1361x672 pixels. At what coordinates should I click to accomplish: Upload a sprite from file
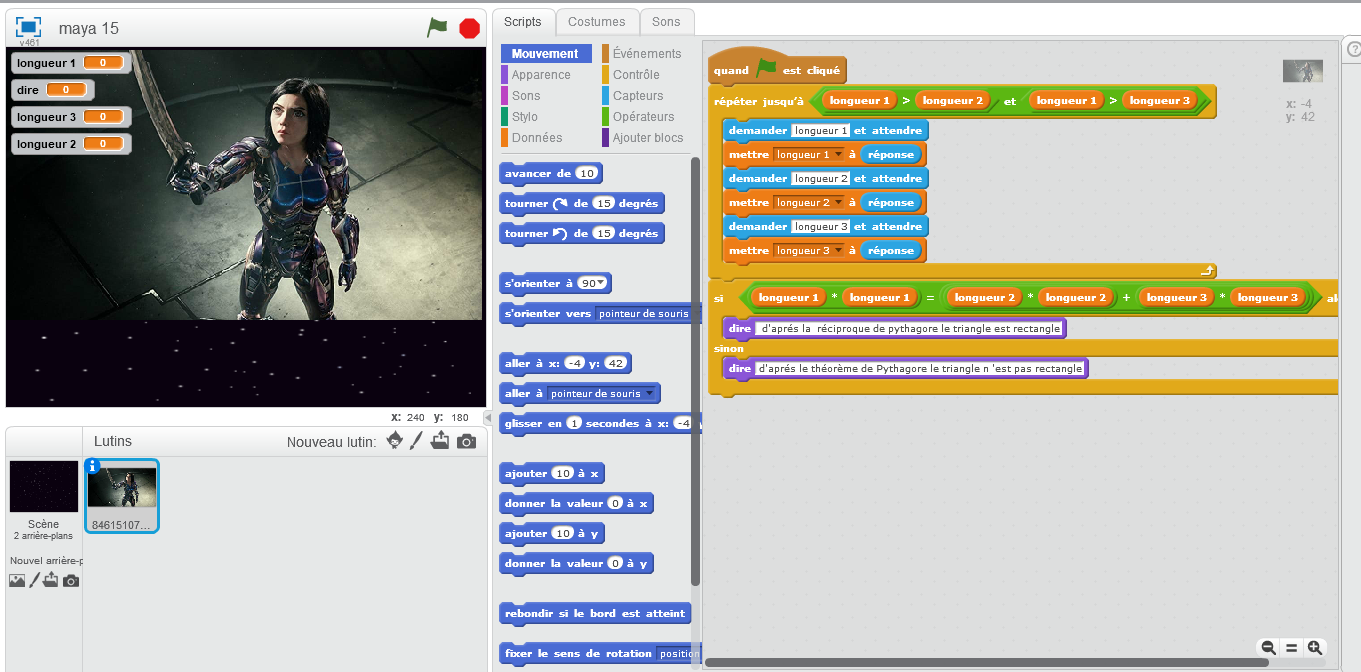(x=440, y=441)
